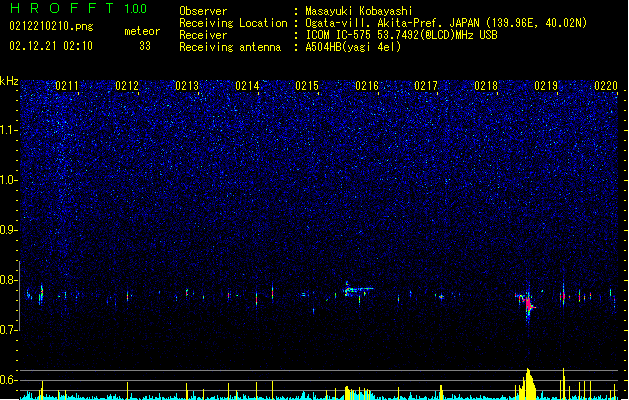This screenshot has height=400, width=629.
Task: Click the 0213 time marker
Action: click(187, 86)
